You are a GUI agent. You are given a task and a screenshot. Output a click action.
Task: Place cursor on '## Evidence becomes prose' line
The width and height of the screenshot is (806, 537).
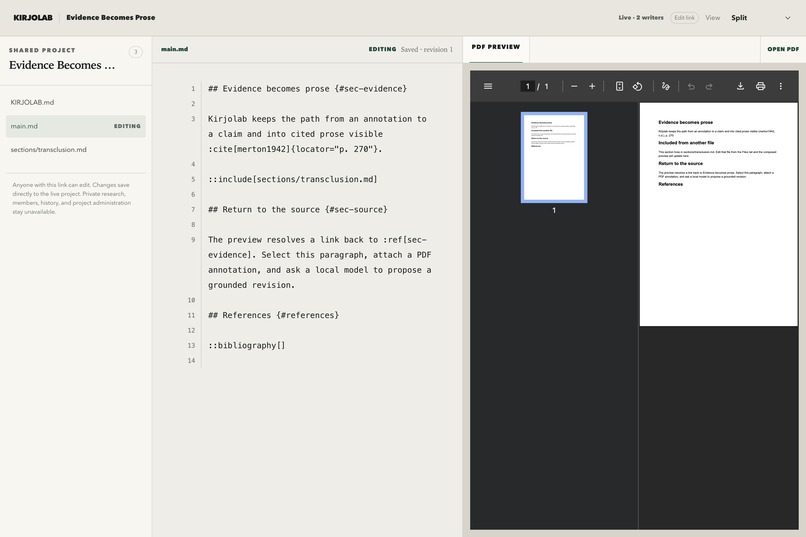[x=307, y=88]
